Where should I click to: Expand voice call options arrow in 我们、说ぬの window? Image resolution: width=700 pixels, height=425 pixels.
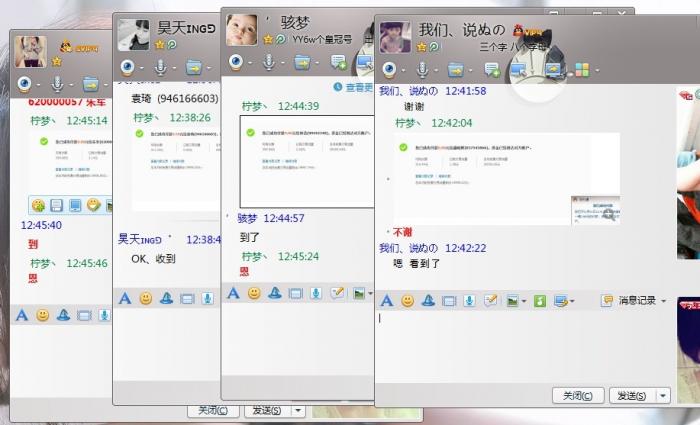click(x=436, y=71)
